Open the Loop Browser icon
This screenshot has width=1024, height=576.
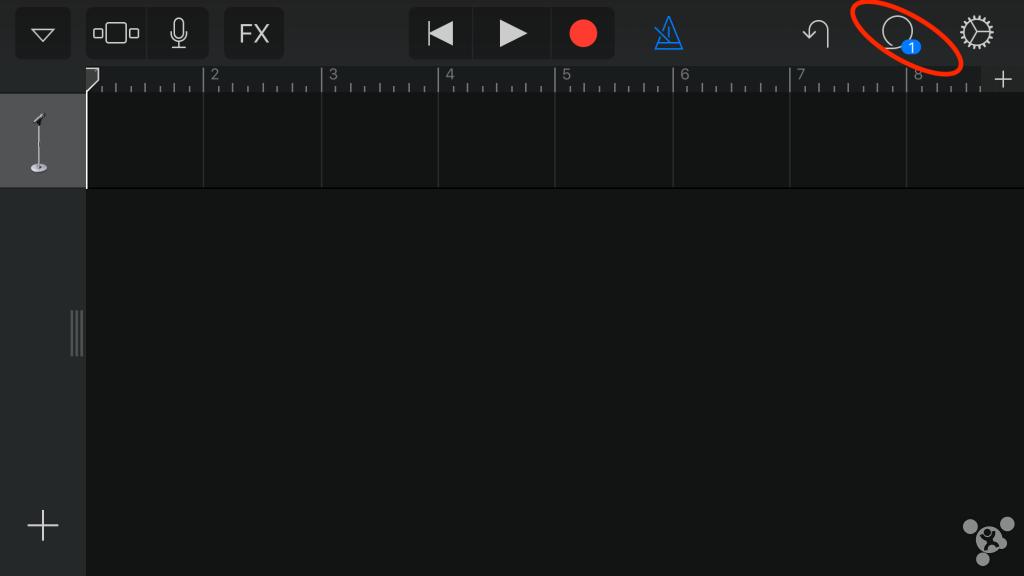899,34
